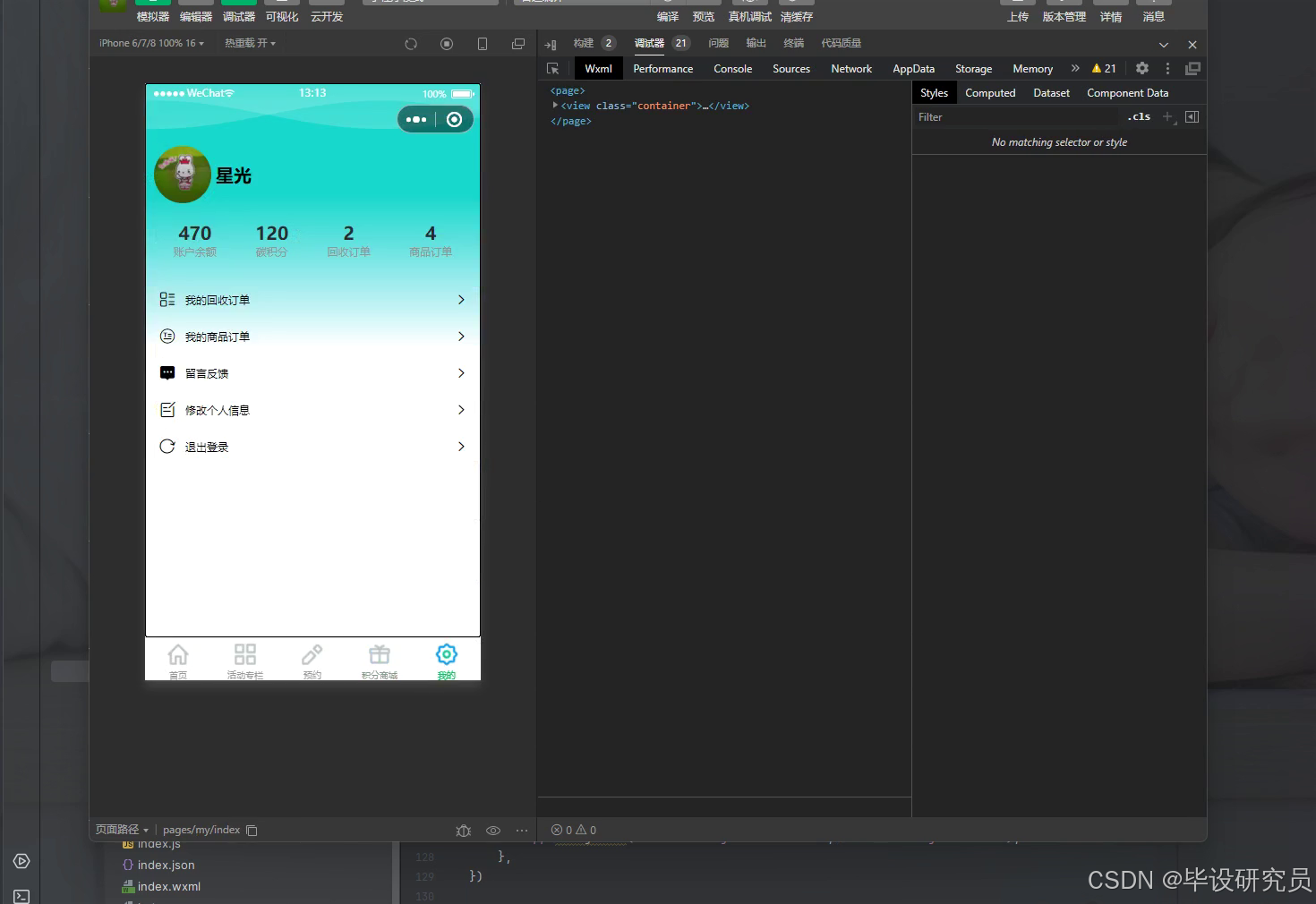
Task: Refresh the simulator with the reload icon
Action: (x=411, y=44)
